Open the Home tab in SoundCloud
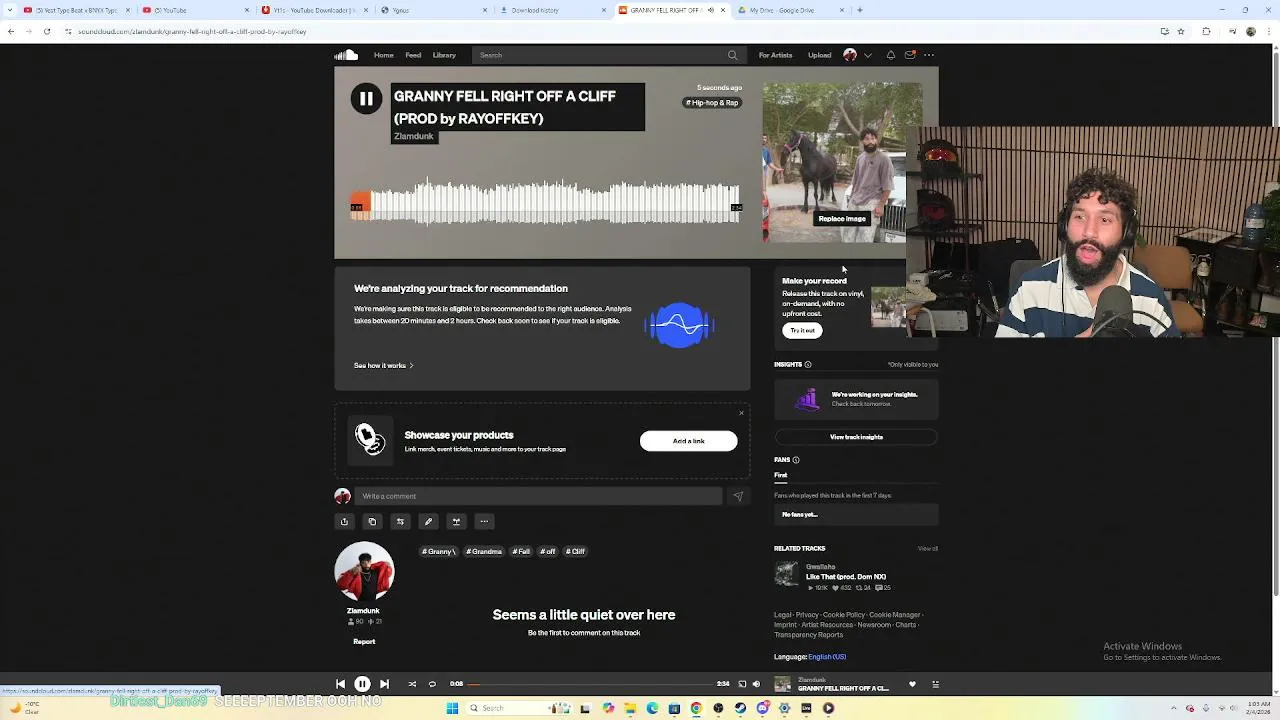This screenshot has width=1280, height=720. click(383, 55)
